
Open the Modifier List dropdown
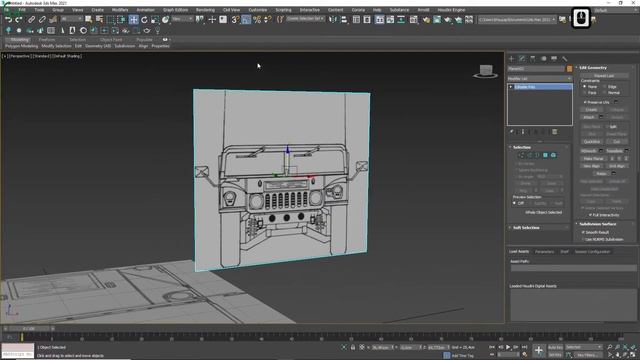click(539, 78)
